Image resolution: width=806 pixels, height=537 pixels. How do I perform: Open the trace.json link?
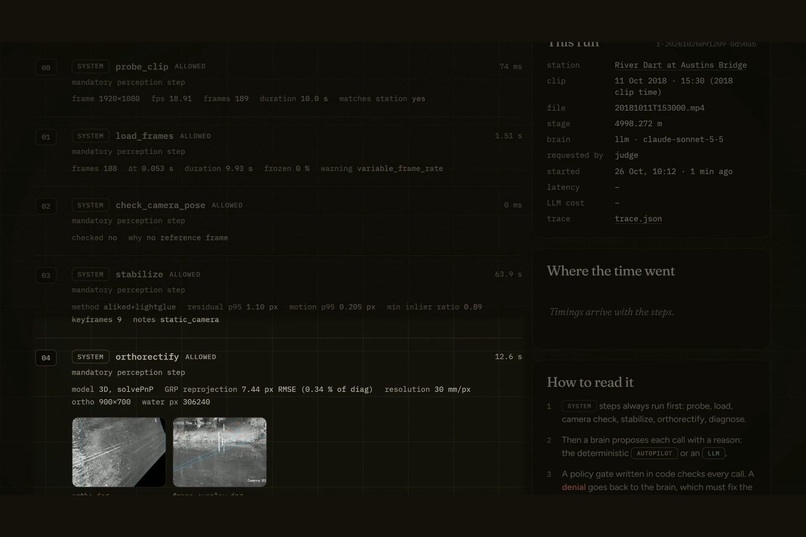coord(638,219)
